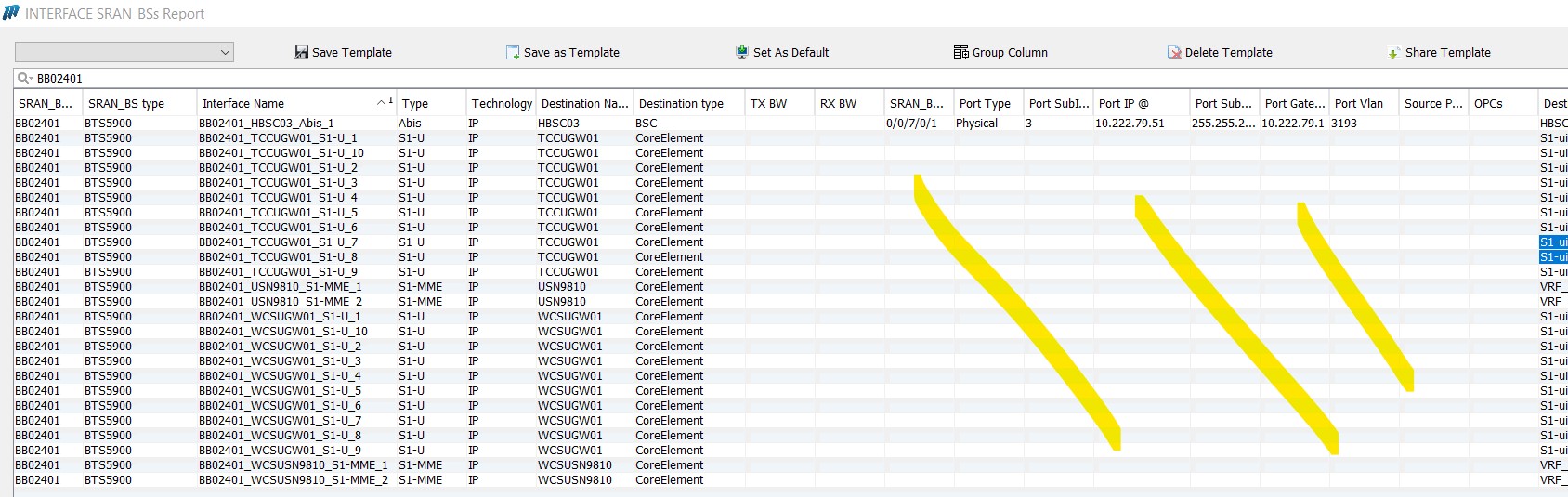
Task: Click the application logo in title bar
Action: [x=11, y=13]
